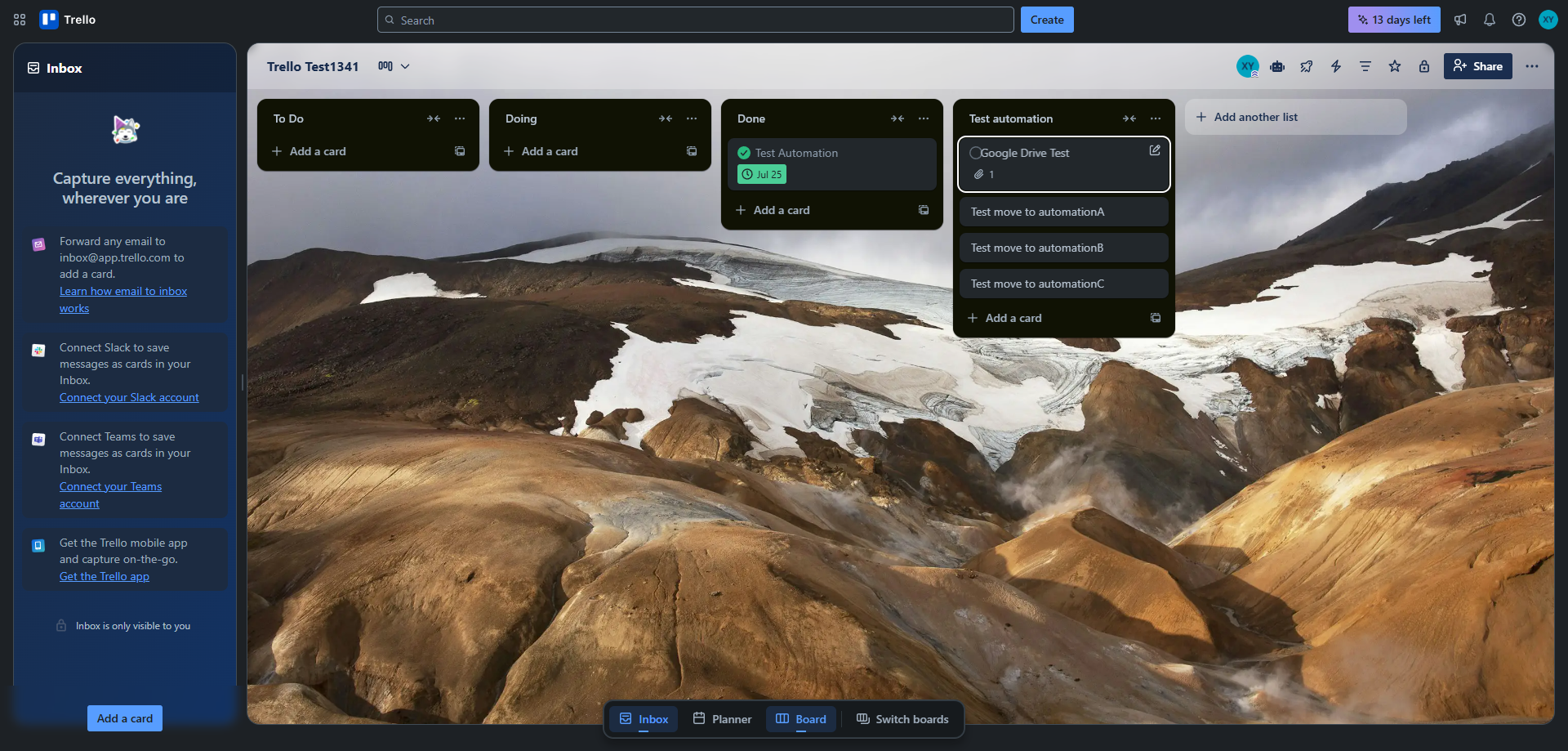Unmark Test Automation card as complete
Screen dimensions: 1568x751
tap(744, 153)
